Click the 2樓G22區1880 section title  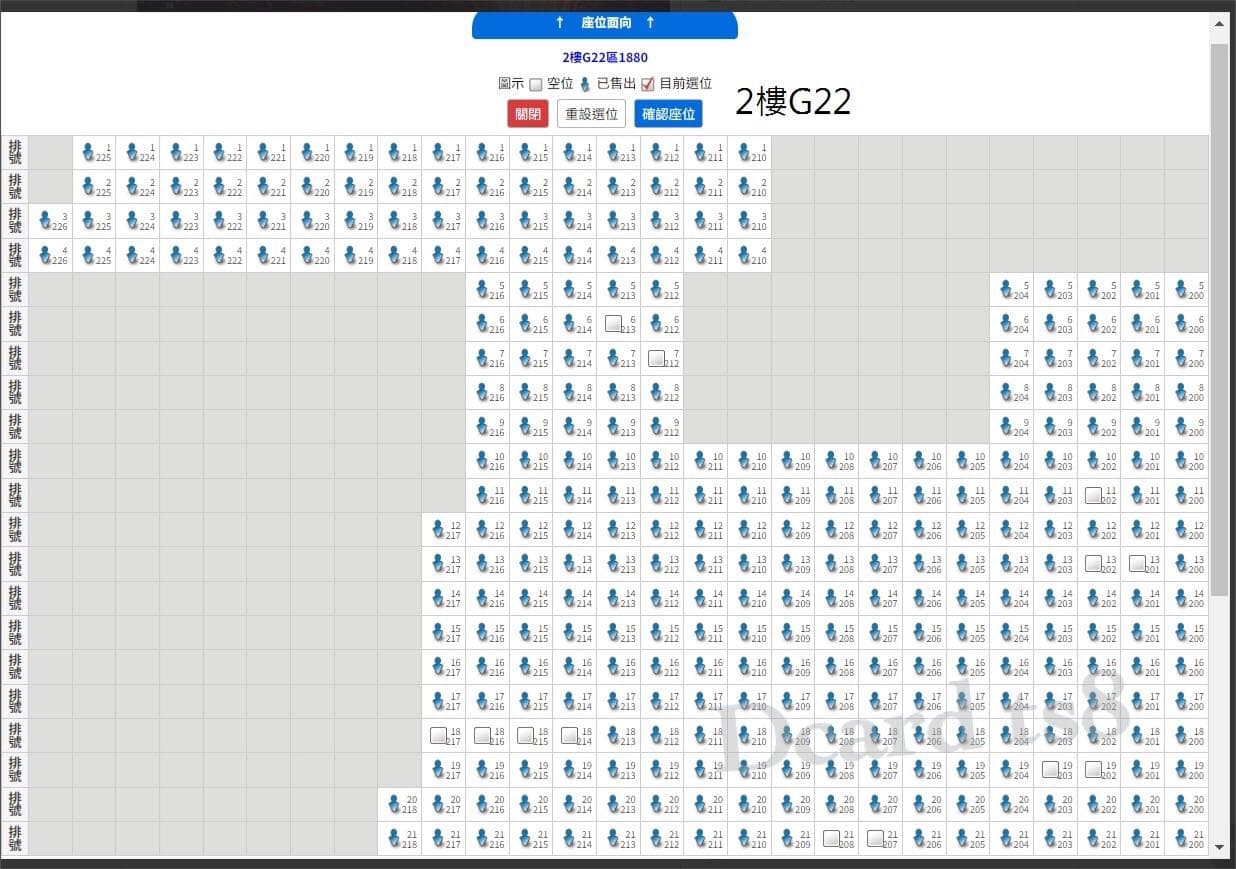[605, 58]
